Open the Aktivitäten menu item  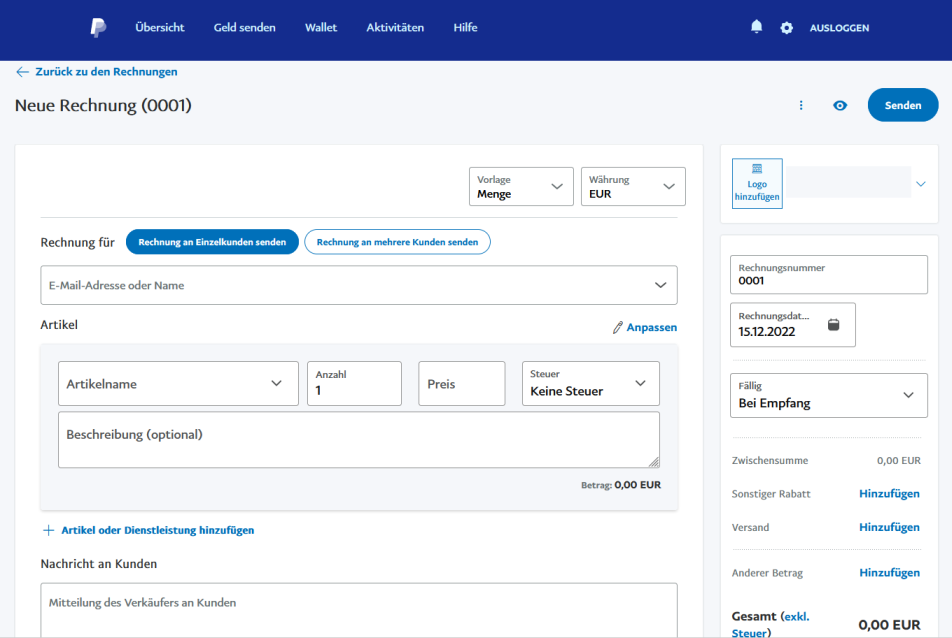(395, 28)
